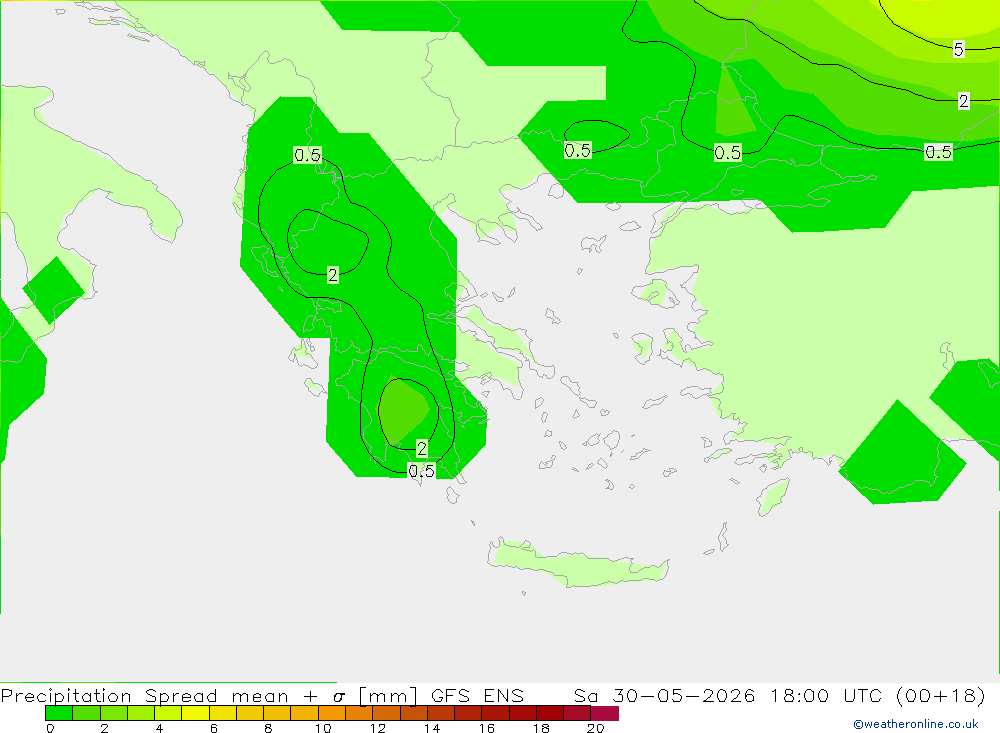Image resolution: width=1000 pixels, height=733 pixels.
Task: Click the "(00+18)" forecast offset text
Action: pos(941,695)
